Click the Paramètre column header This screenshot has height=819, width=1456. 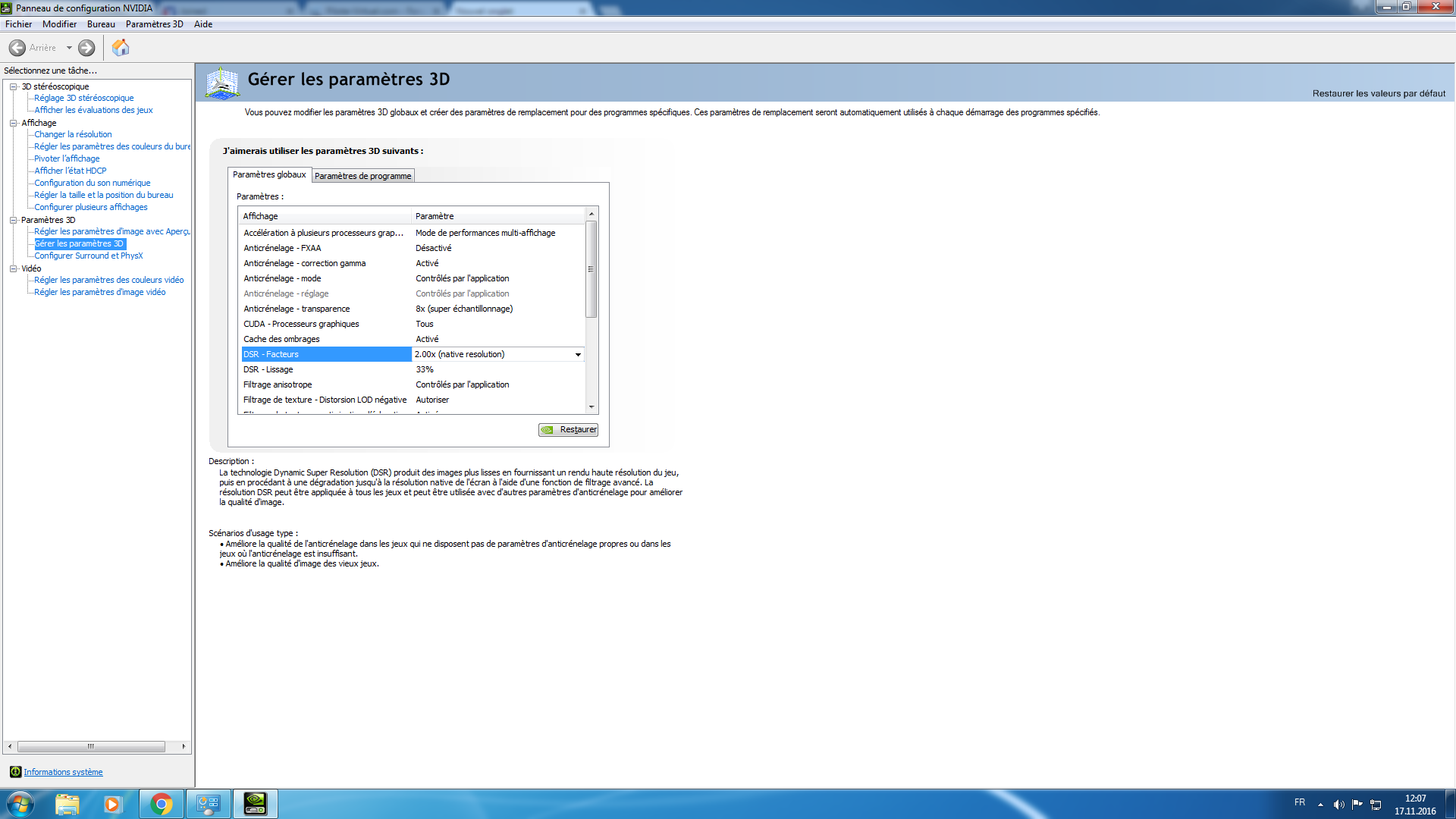(x=498, y=216)
